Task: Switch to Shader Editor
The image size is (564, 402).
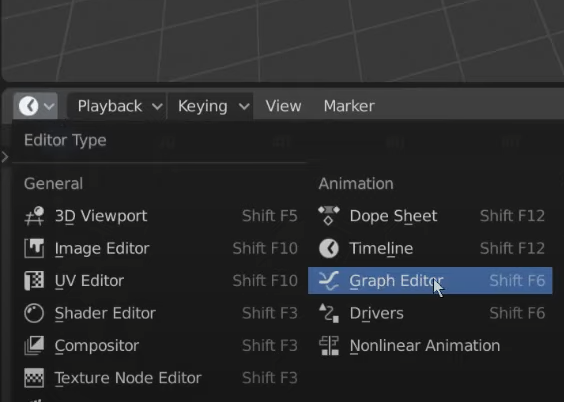Action: pos(160,313)
